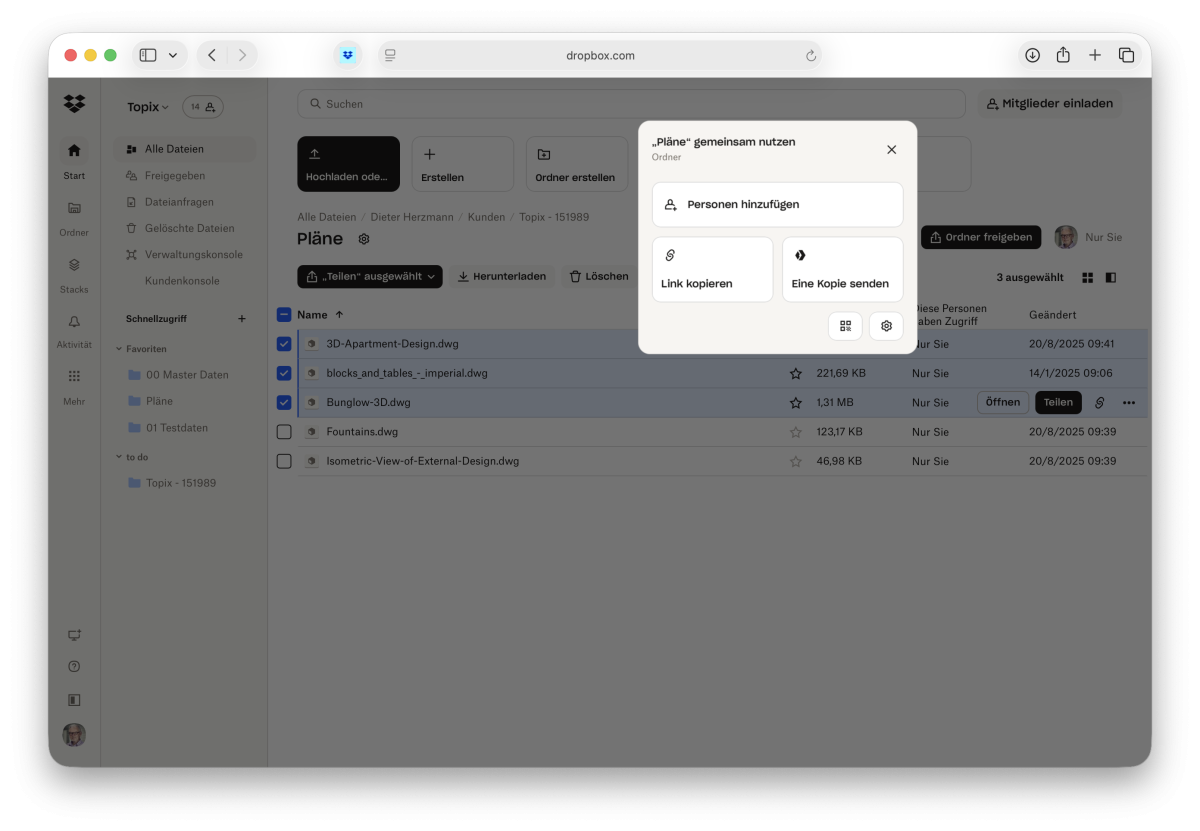Open the QR code icon in the share dialog
This screenshot has width=1200, height=831.
pyautogui.click(x=845, y=326)
